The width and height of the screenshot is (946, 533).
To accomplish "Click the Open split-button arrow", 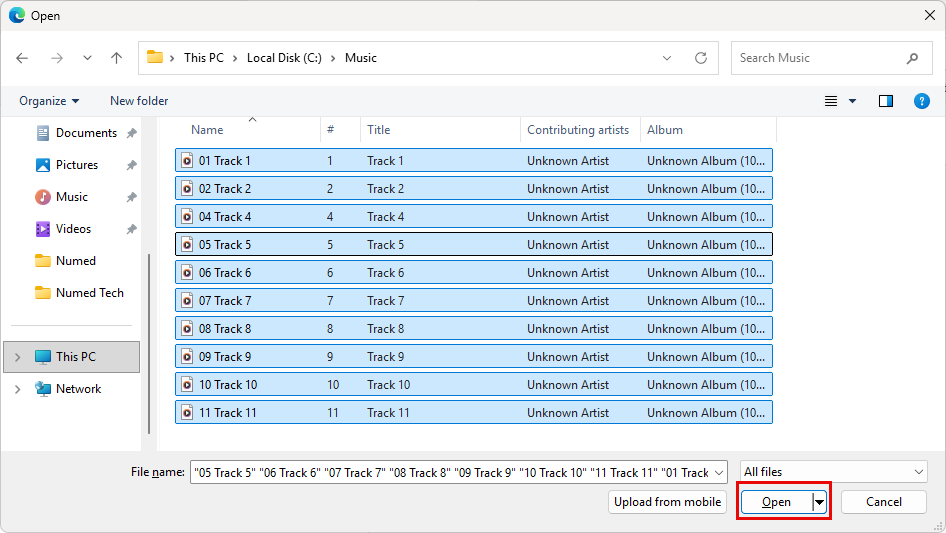I will tap(820, 503).
